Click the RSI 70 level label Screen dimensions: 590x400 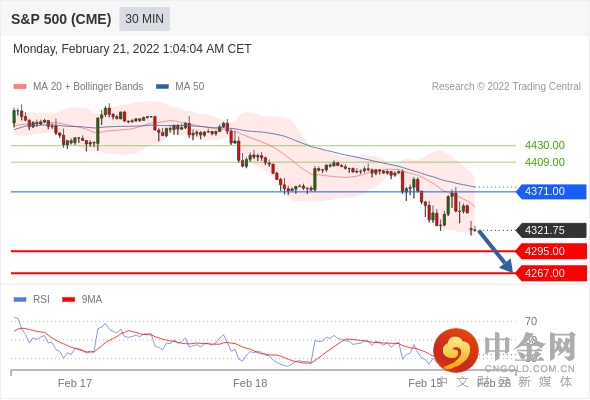point(531,321)
